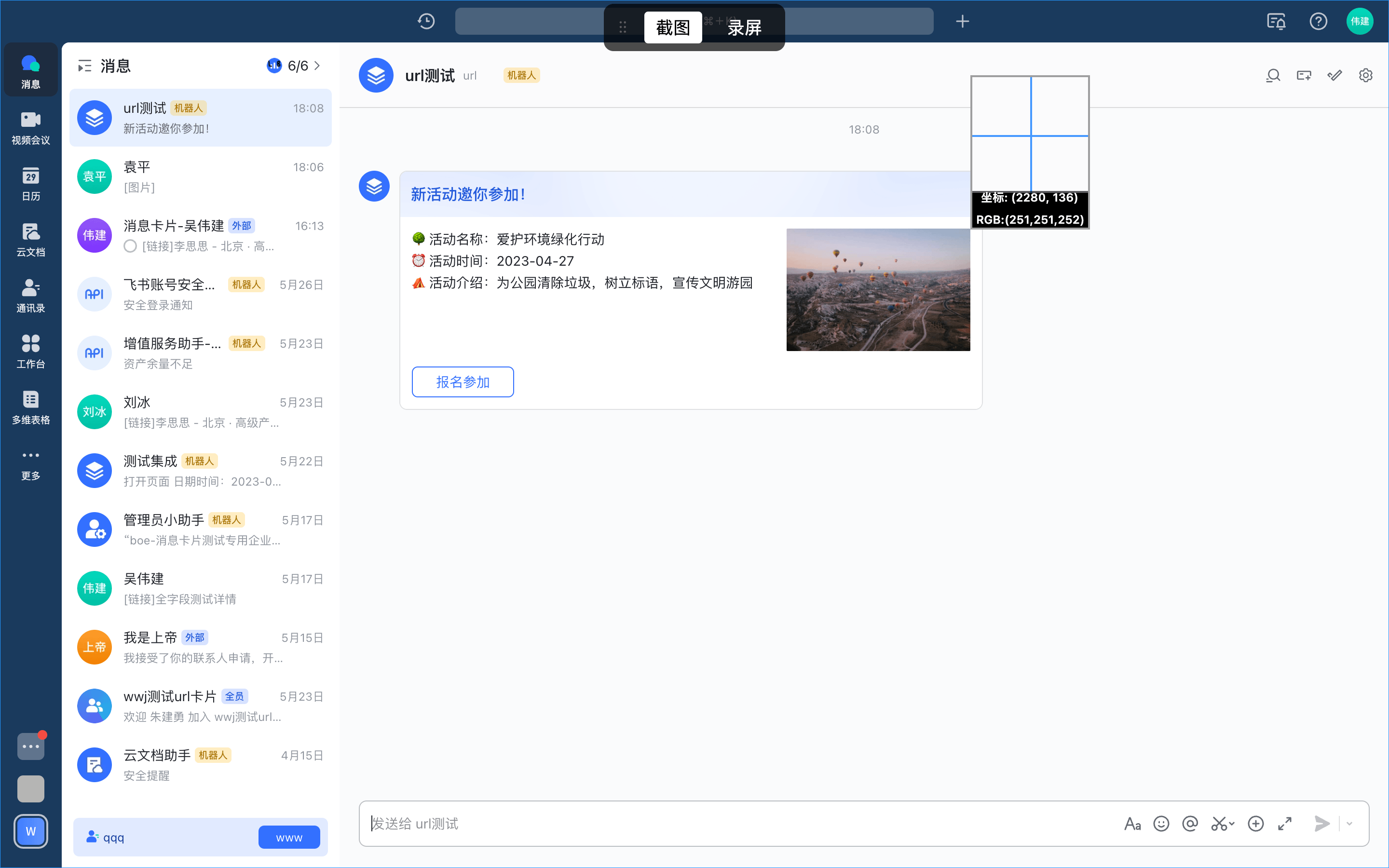
Task: Open 视频会议 video meeting in sidebar
Action: click(x=30, y=127)
